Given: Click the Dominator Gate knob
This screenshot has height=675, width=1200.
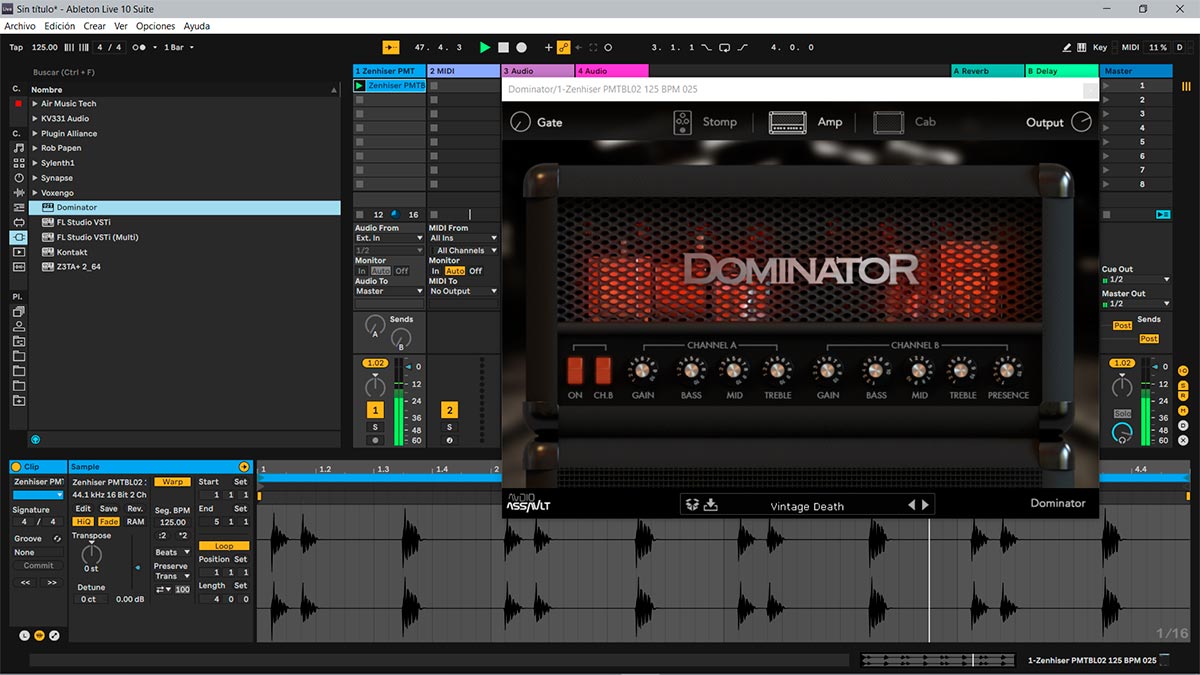Looking at the screenshot, I should click(x=520, y=122).
